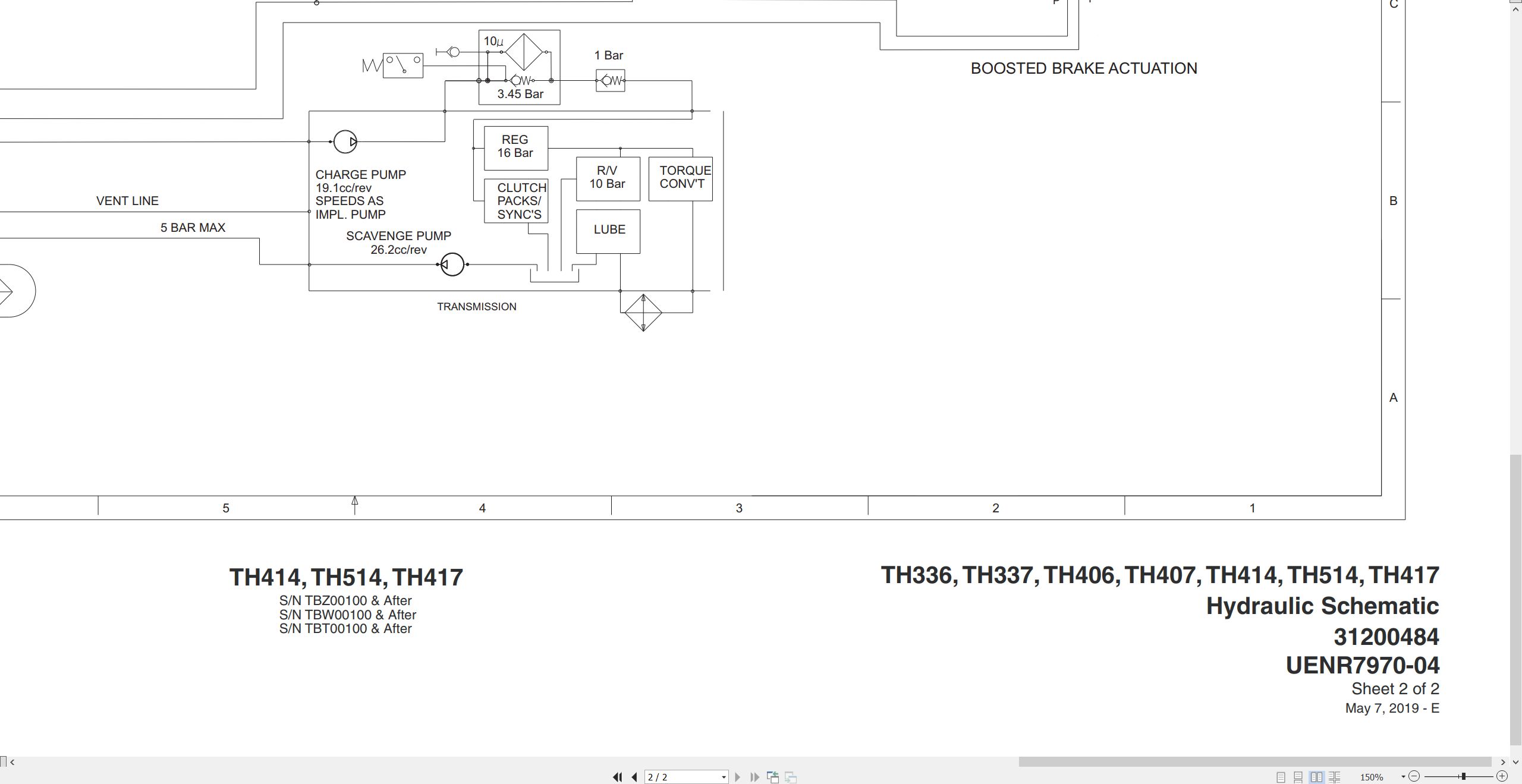Click the Hydraulic Schematic title
1522x784 pixels.
tap(1323, 606)
